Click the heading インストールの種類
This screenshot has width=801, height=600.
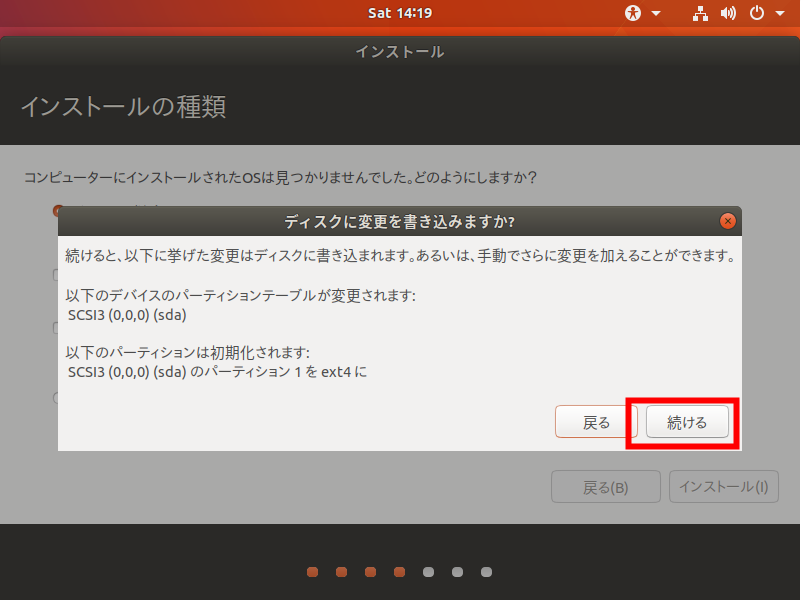coord(123,107)
